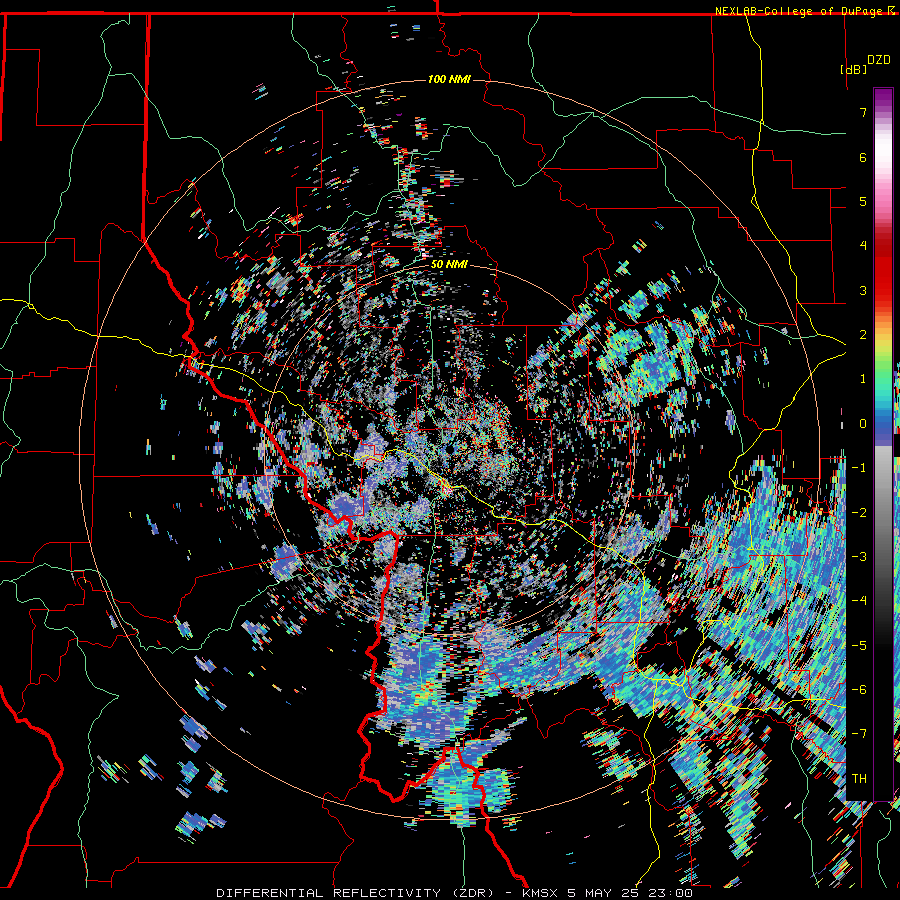This screenshot has height=900, width=900.
Task: Click the 1 value on the color scale
Action: coord(863,379)
